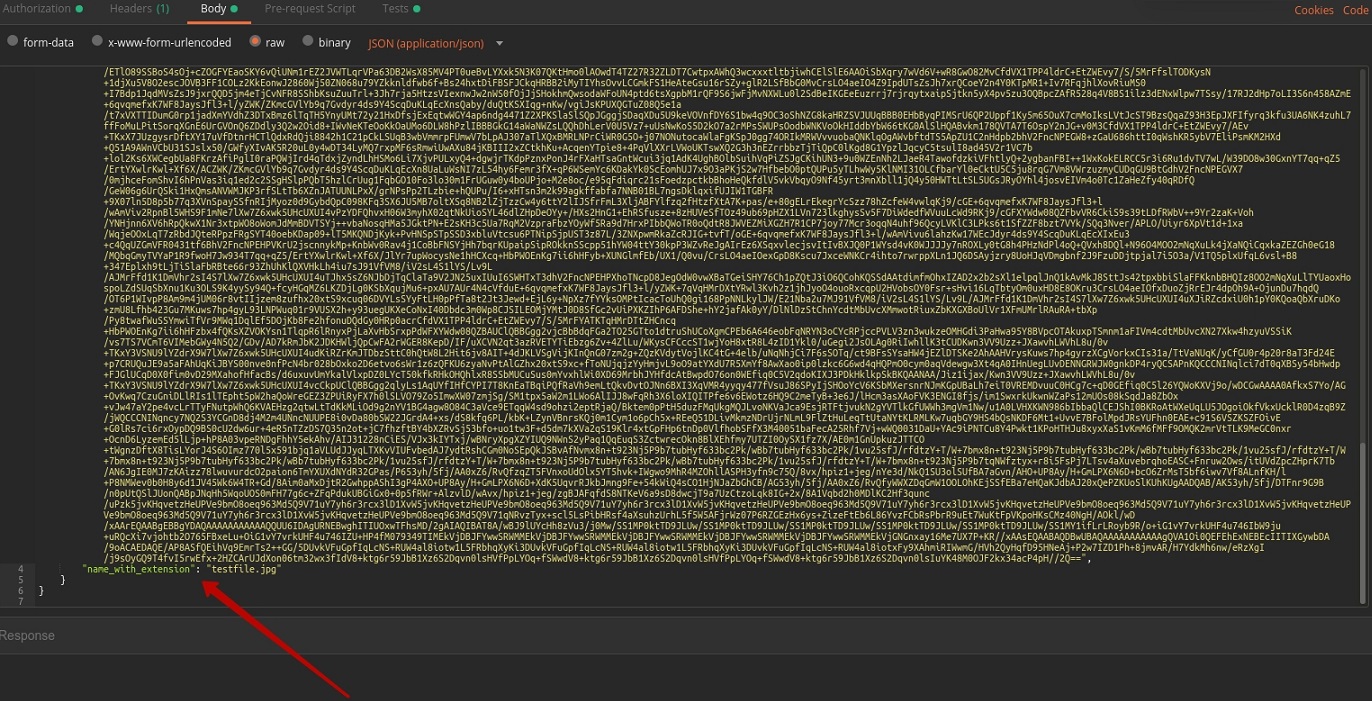This screenshot has height=701, width=1372.
Task: Open the JSON (application/json) content type dropdown
Action: pos(426,44)
